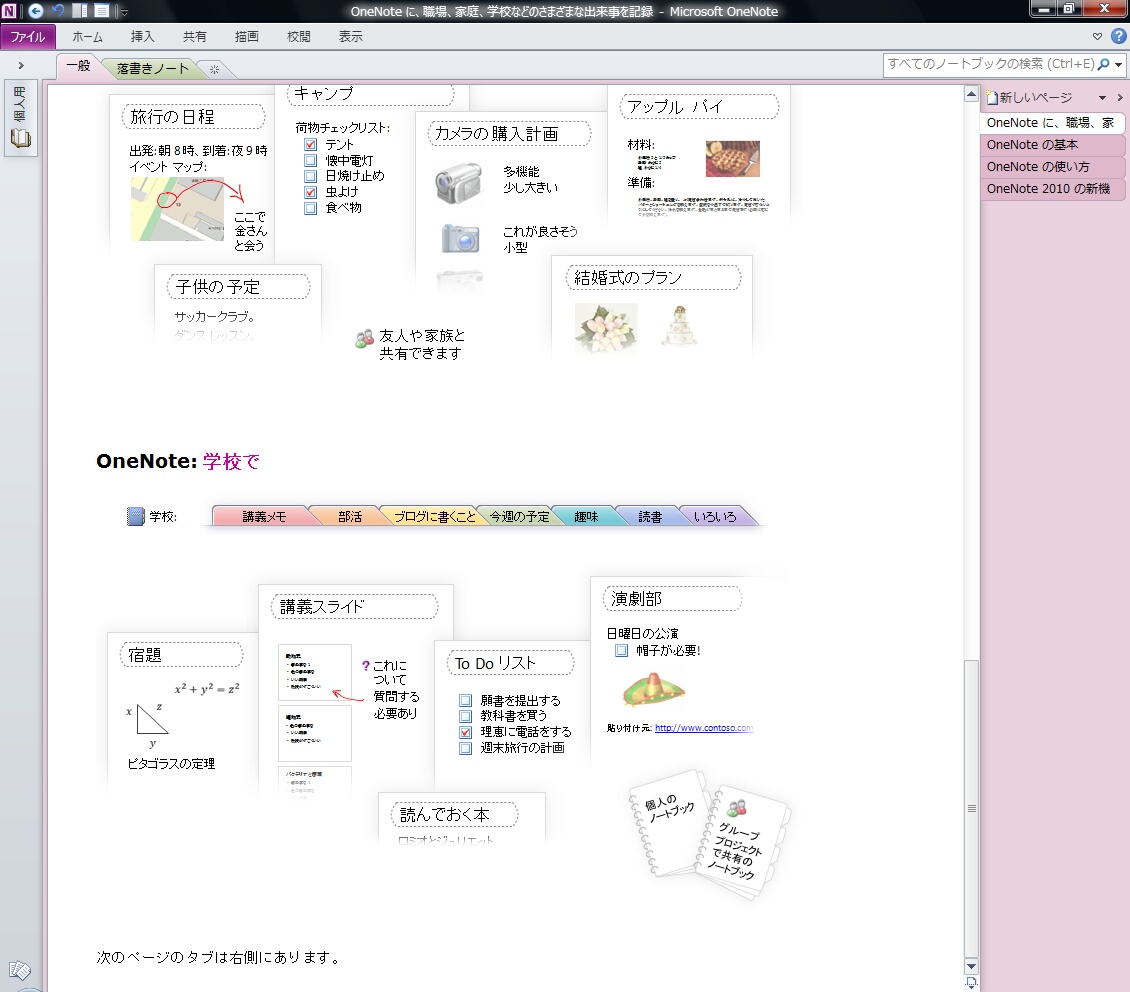Image resolution: width=1130 pixels, height=992 pixels.
Task: Toggle the 懐中電灯 checkbox
Action: click(311, 161)
